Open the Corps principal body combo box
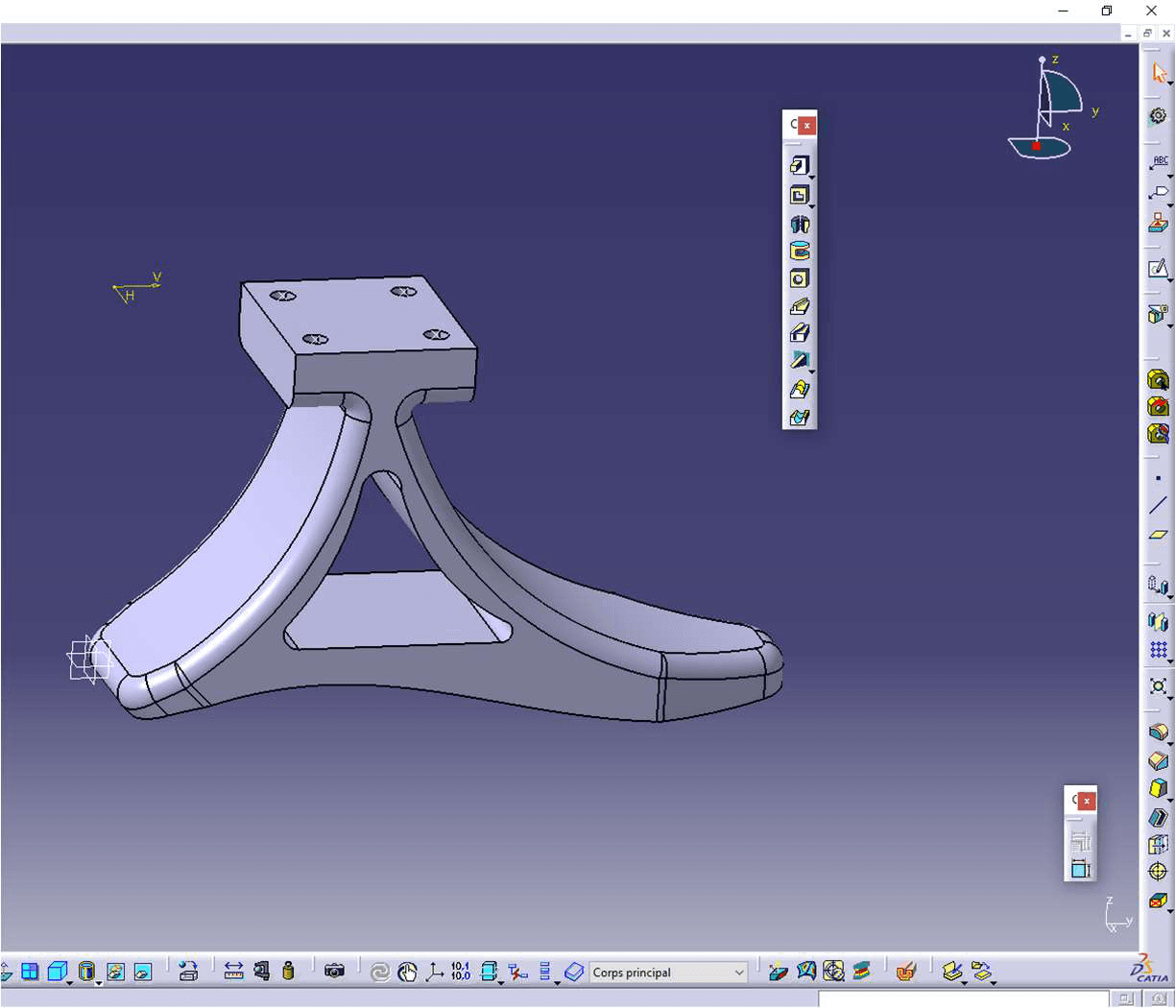The height and width of the screenshot is (1008, 1176). 669,972
